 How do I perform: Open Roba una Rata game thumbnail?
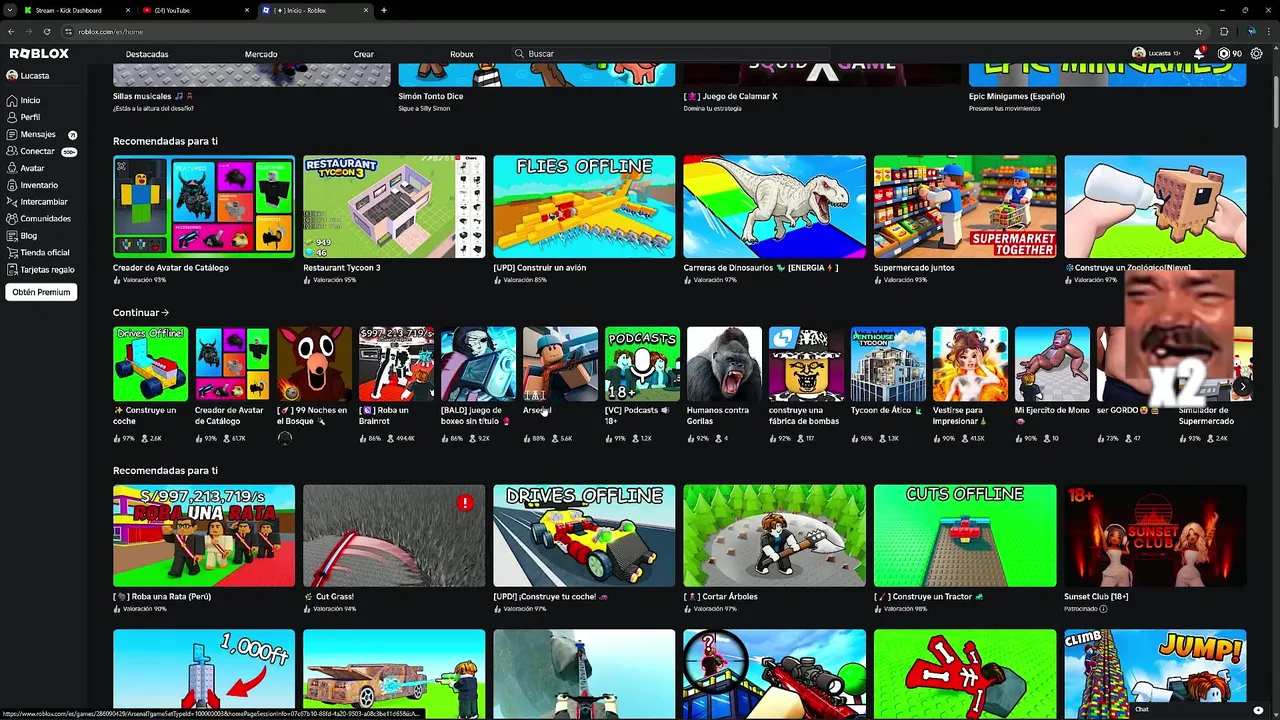pos(204,536)
